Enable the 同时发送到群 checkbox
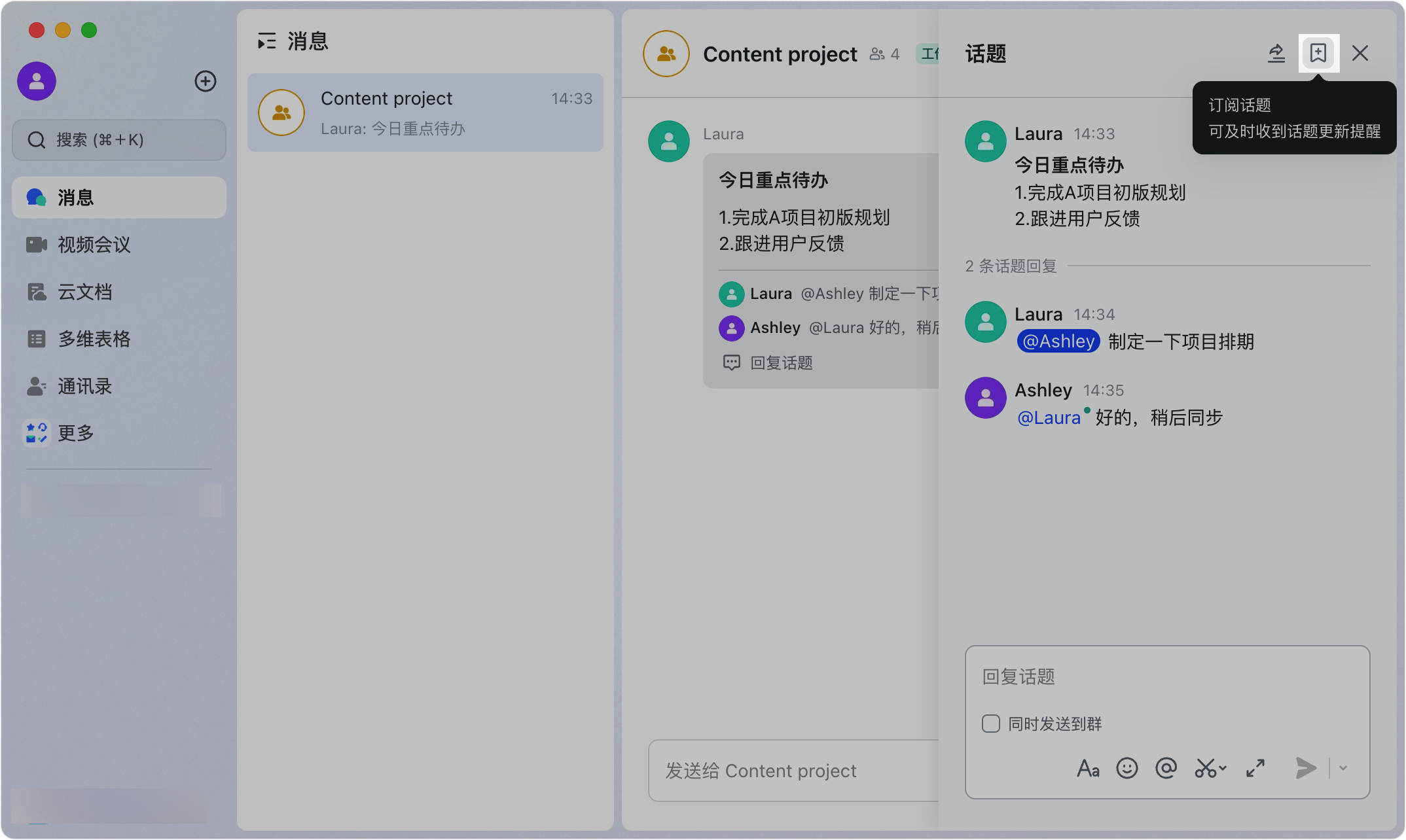 point(991,724)
